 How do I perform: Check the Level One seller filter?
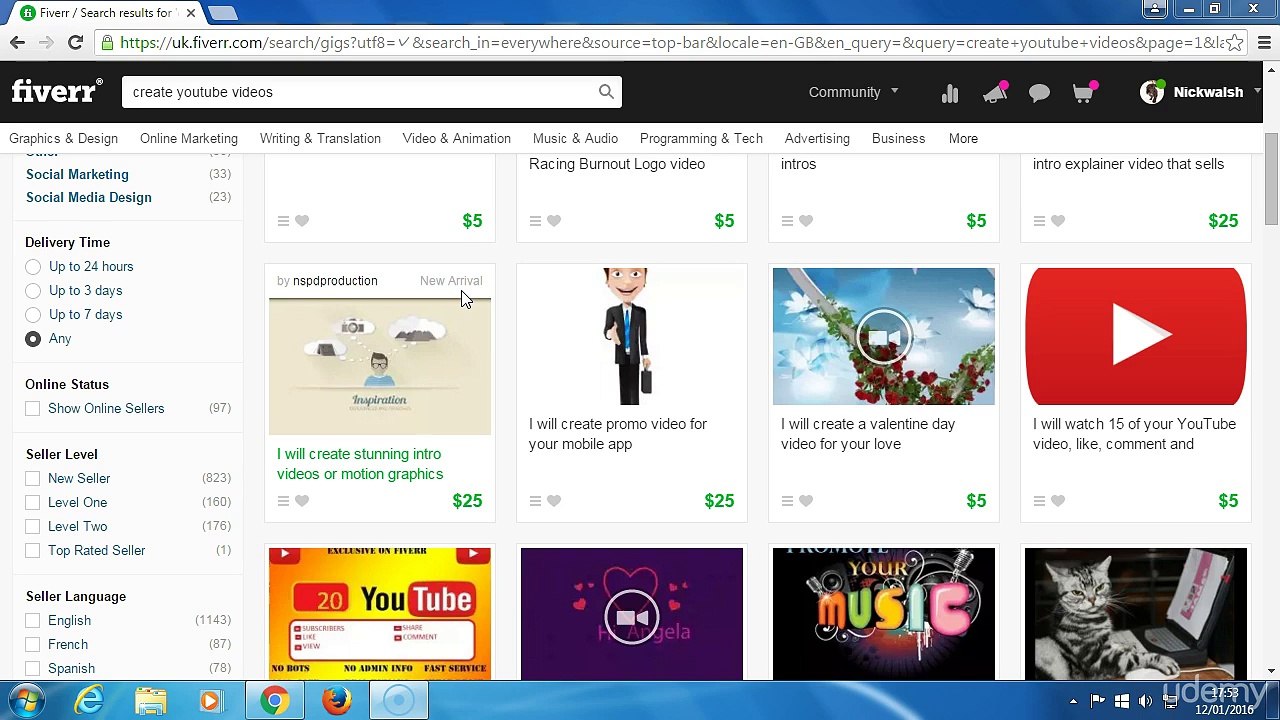[x=33, y=503]
